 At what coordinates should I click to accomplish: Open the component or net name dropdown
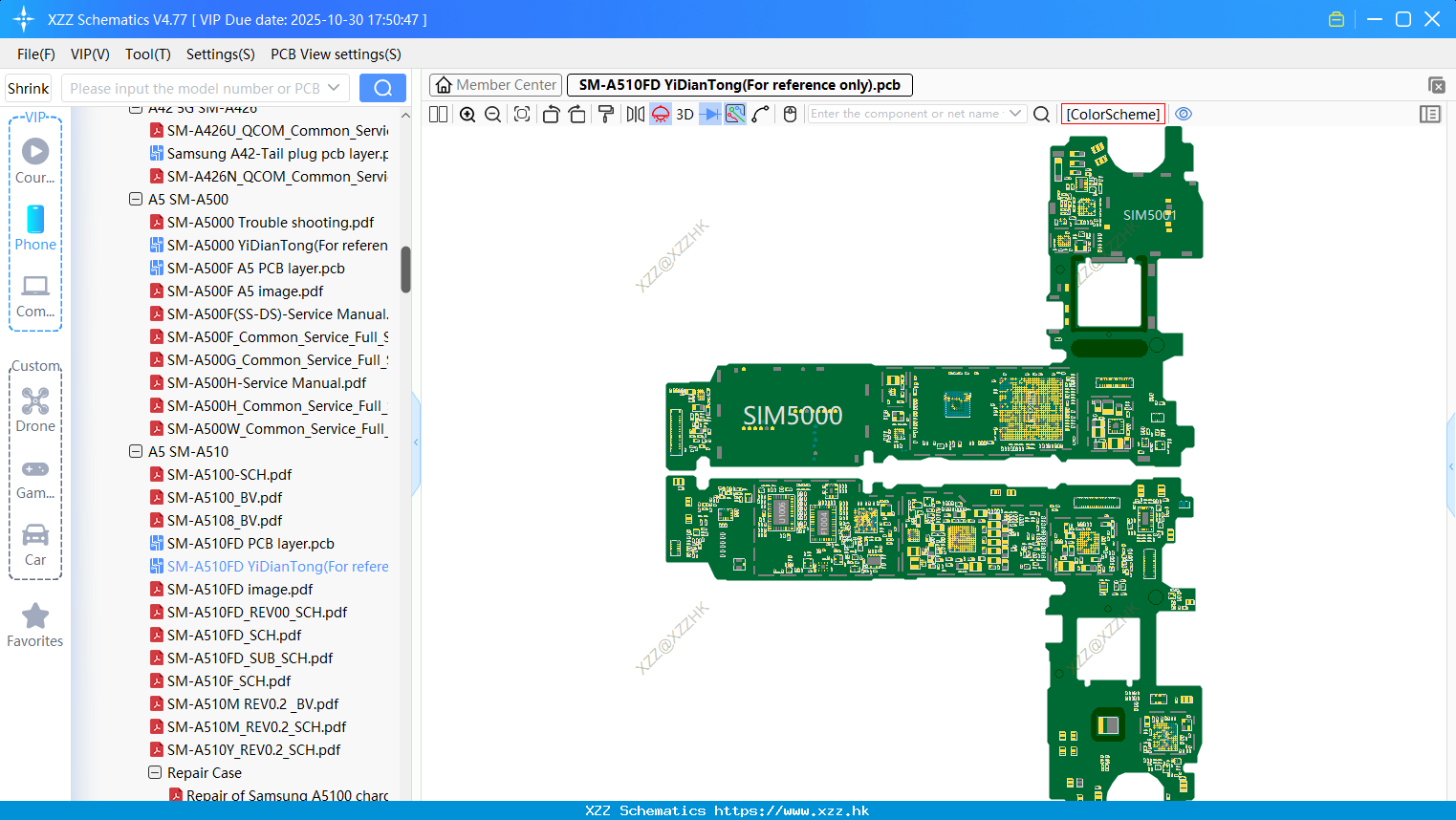[x=1015, y=114]
